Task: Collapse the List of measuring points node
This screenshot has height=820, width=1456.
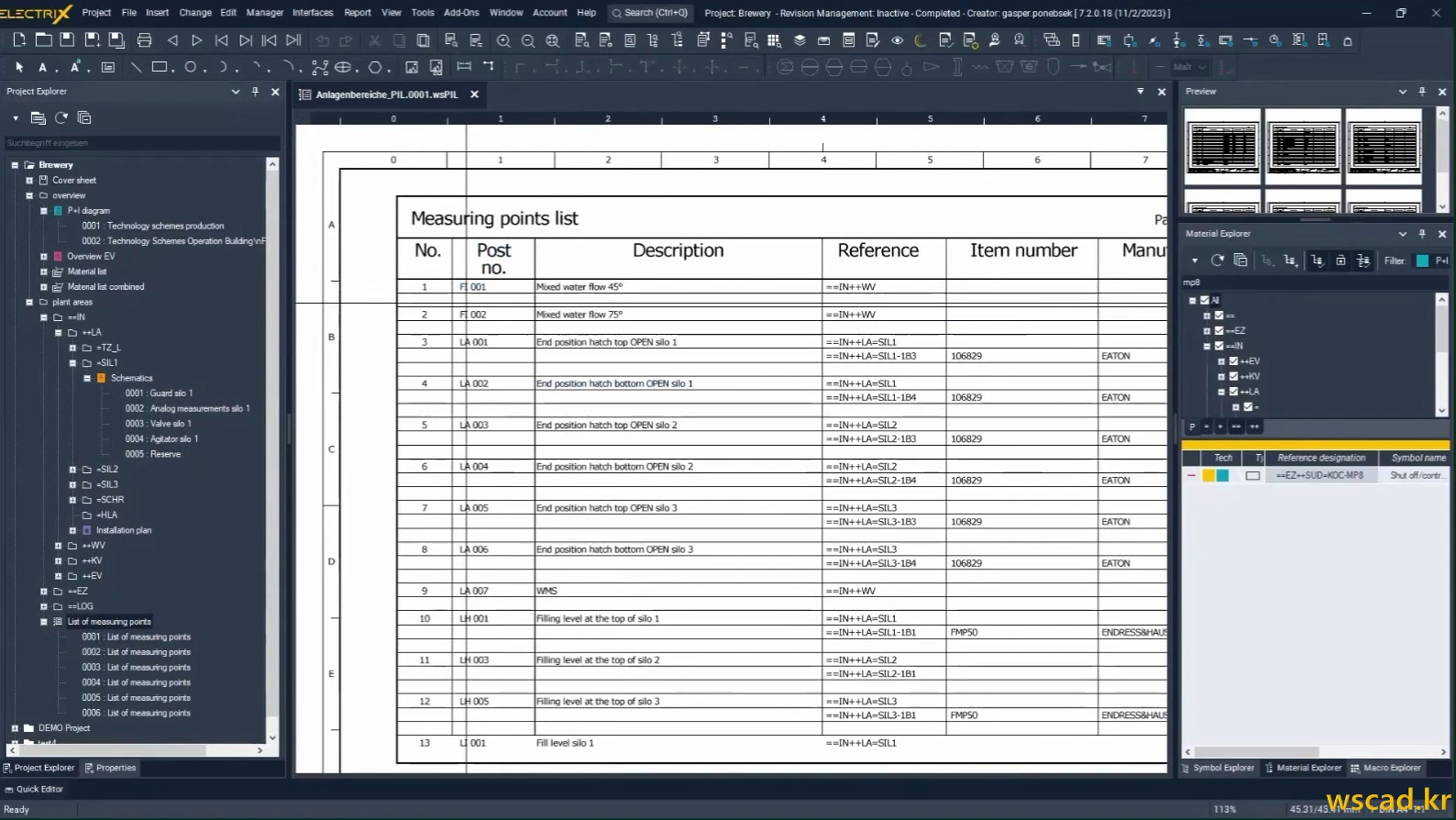Action: [44, 622]
